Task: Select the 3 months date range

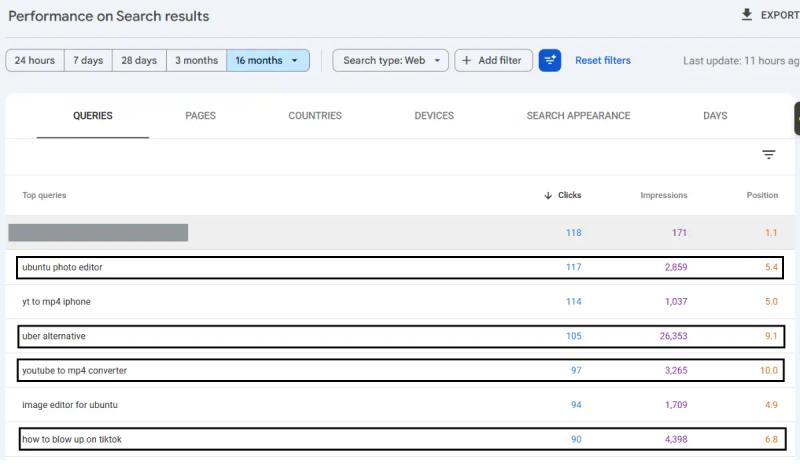Action: pos(196,60)
